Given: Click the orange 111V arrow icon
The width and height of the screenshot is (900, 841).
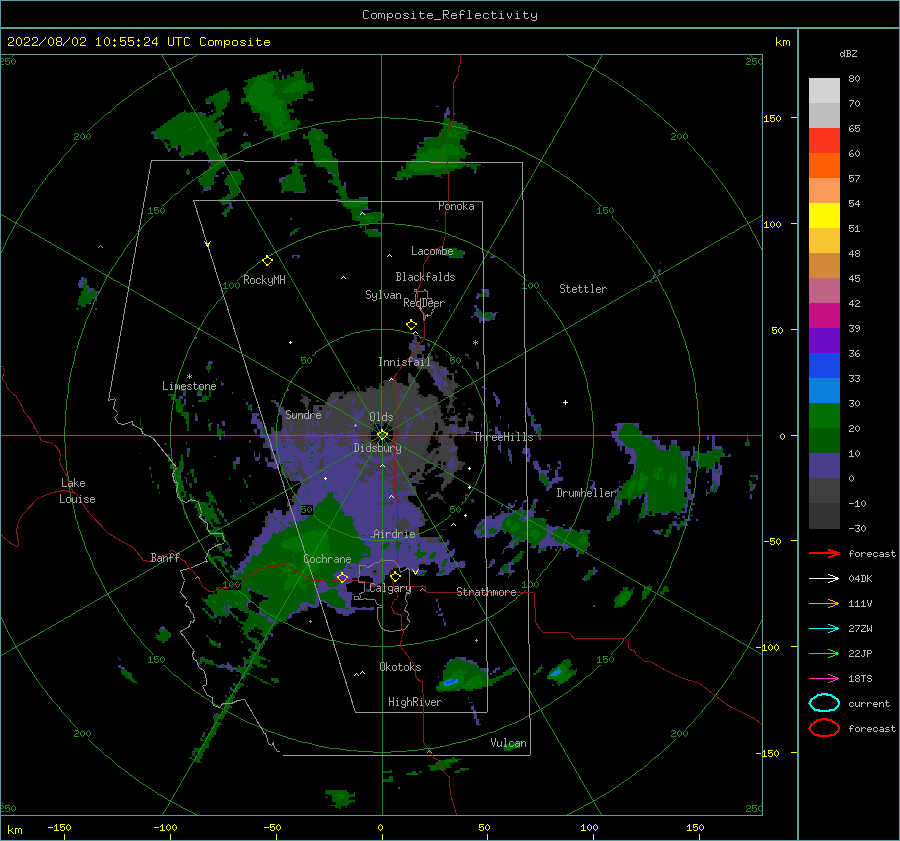Looking at the screenshot, I should pos(824,603).
